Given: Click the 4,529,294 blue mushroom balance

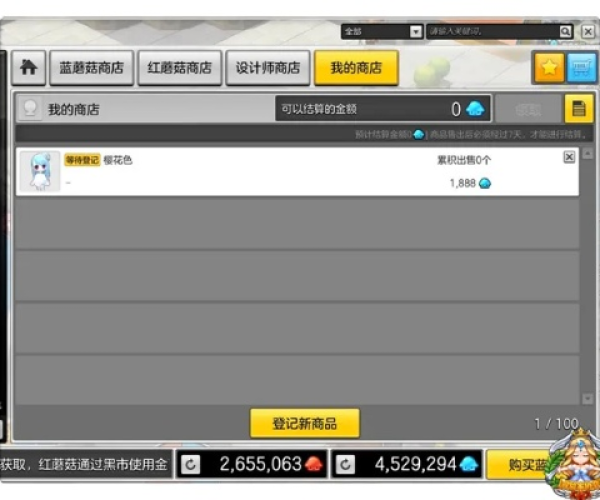Looking at the screenshot, I should tap(416, 464).
